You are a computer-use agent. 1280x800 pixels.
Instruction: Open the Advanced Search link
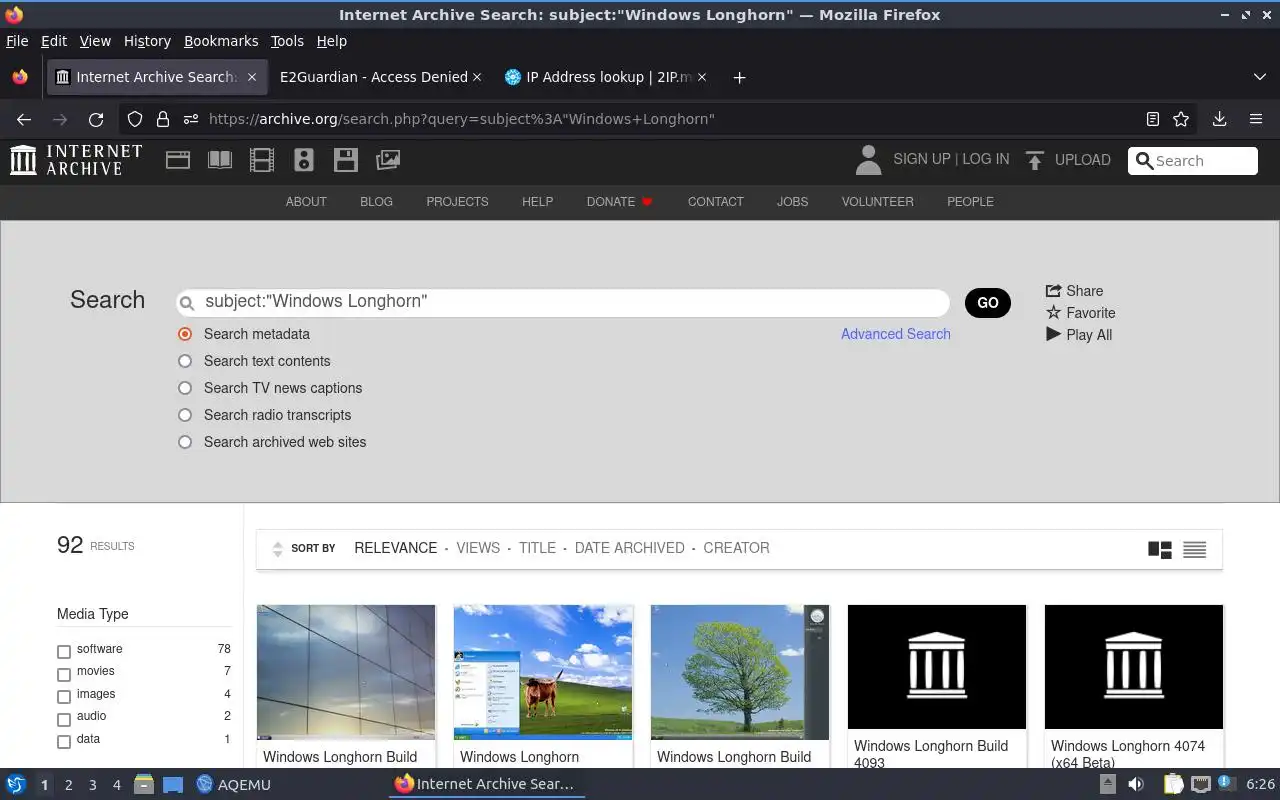896,334
